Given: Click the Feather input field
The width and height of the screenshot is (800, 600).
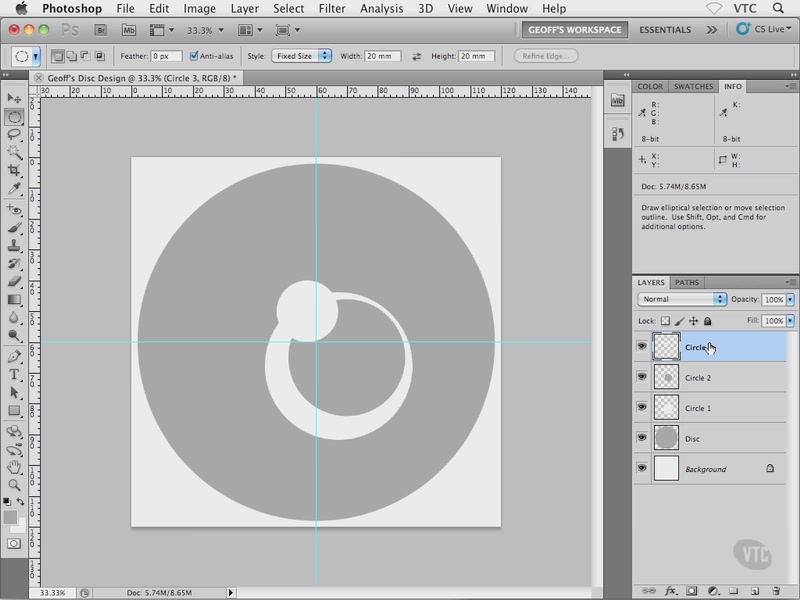Looking at the screenshot, I should click(166, 56).
